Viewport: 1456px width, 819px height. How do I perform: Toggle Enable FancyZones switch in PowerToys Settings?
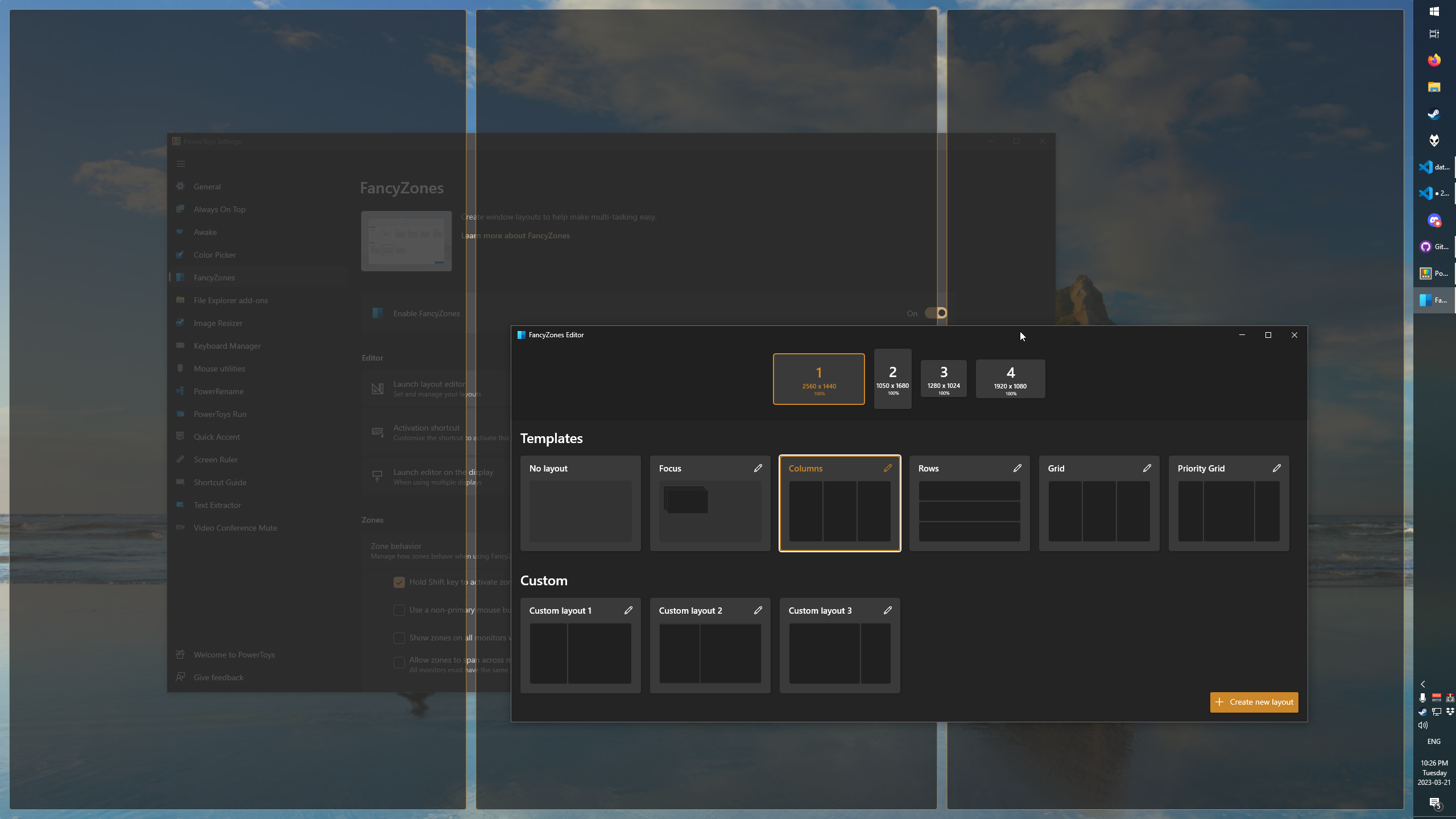click(936, 313)
